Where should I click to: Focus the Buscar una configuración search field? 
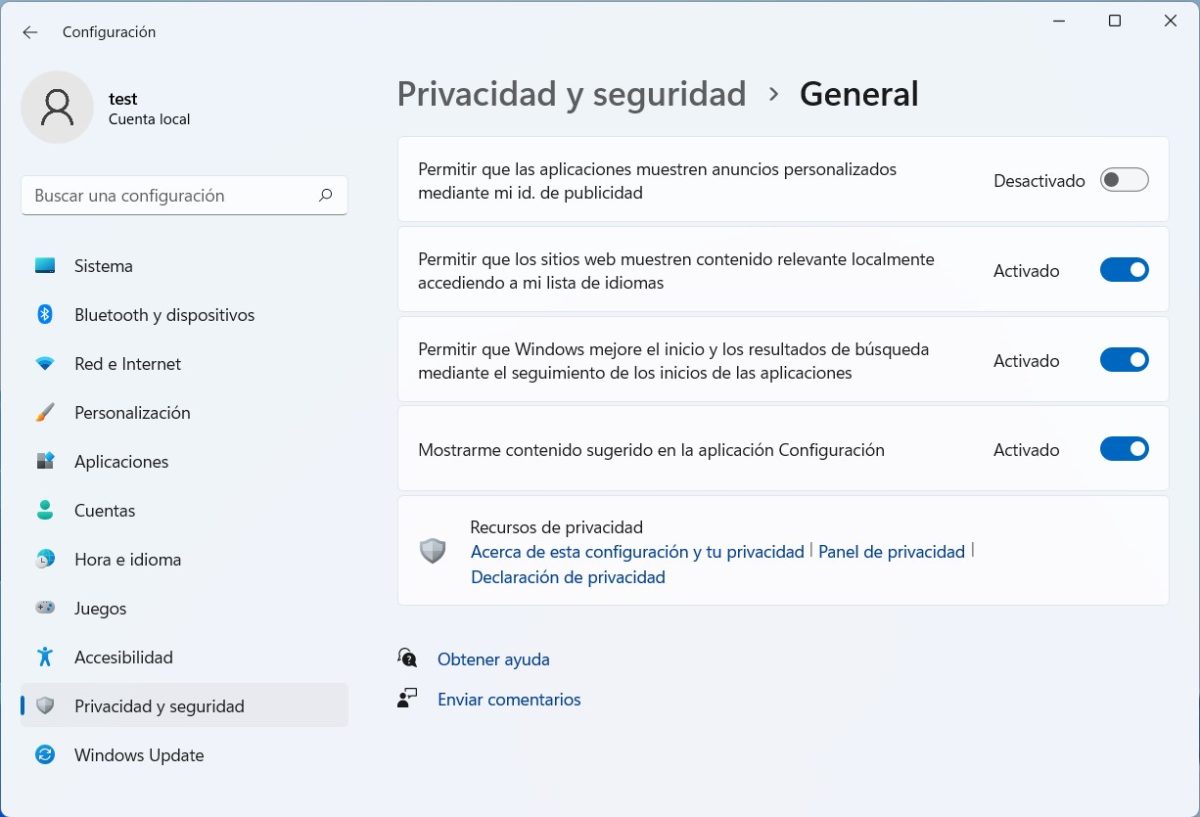click(x=170, y=196)
